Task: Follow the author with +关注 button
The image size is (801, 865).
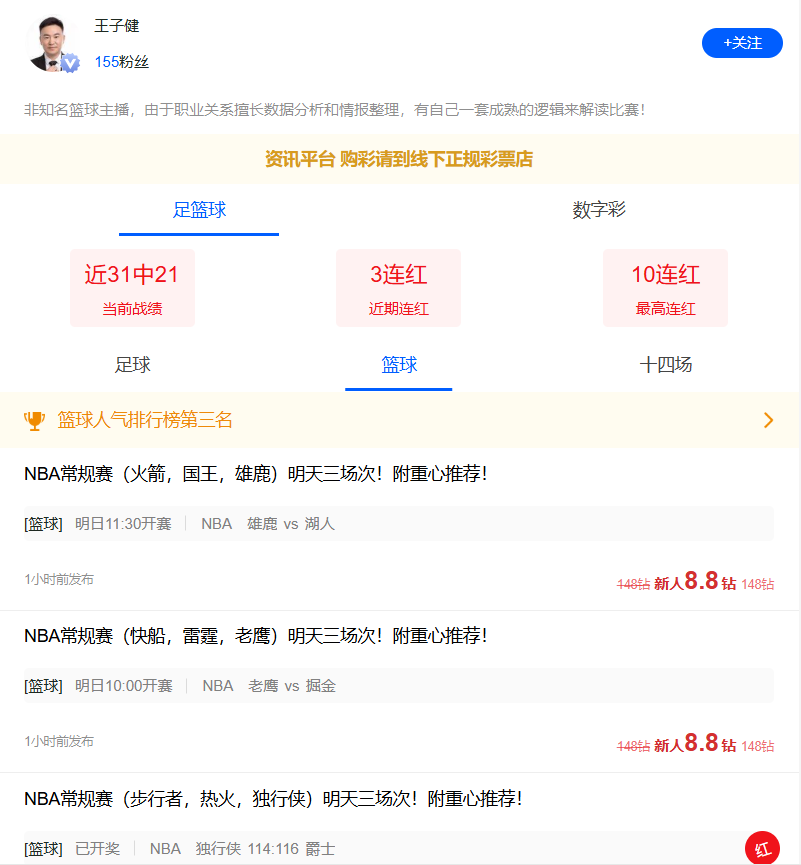Action: (x=742, y=43)
